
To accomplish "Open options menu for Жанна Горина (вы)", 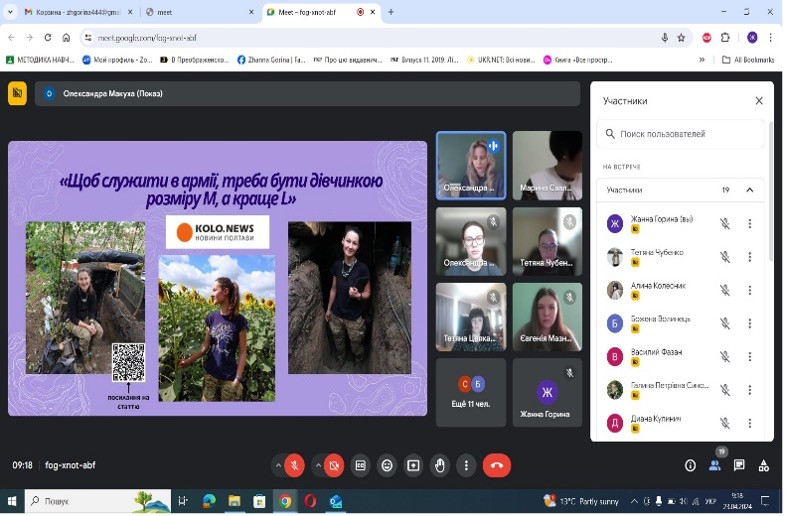I will pos(750,224).
